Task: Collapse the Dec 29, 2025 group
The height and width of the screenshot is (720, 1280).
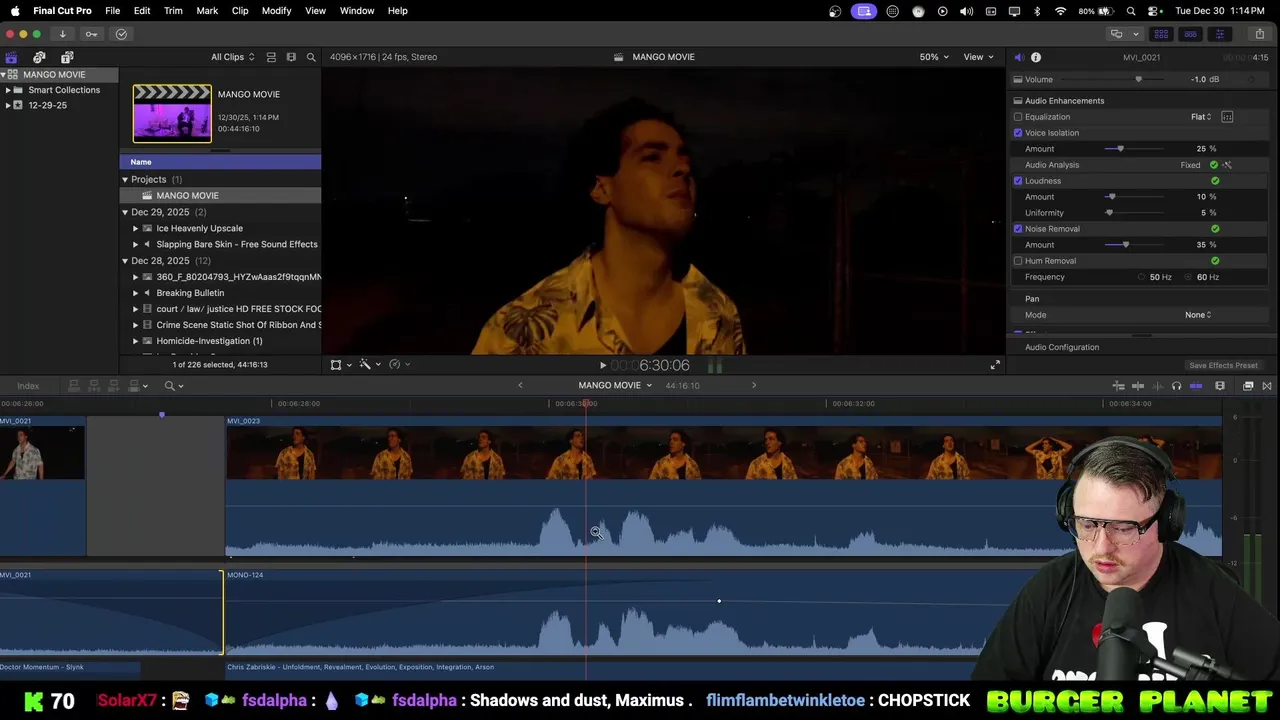Action: 125,212
